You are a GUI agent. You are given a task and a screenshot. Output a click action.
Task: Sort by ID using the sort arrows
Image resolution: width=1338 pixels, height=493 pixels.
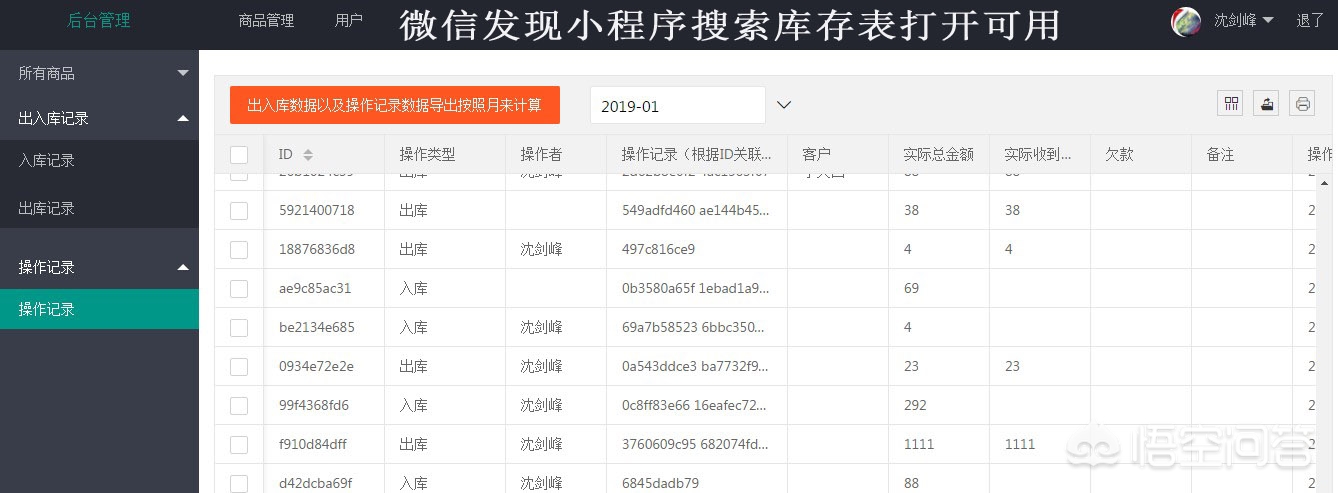[x=308, y=155]
